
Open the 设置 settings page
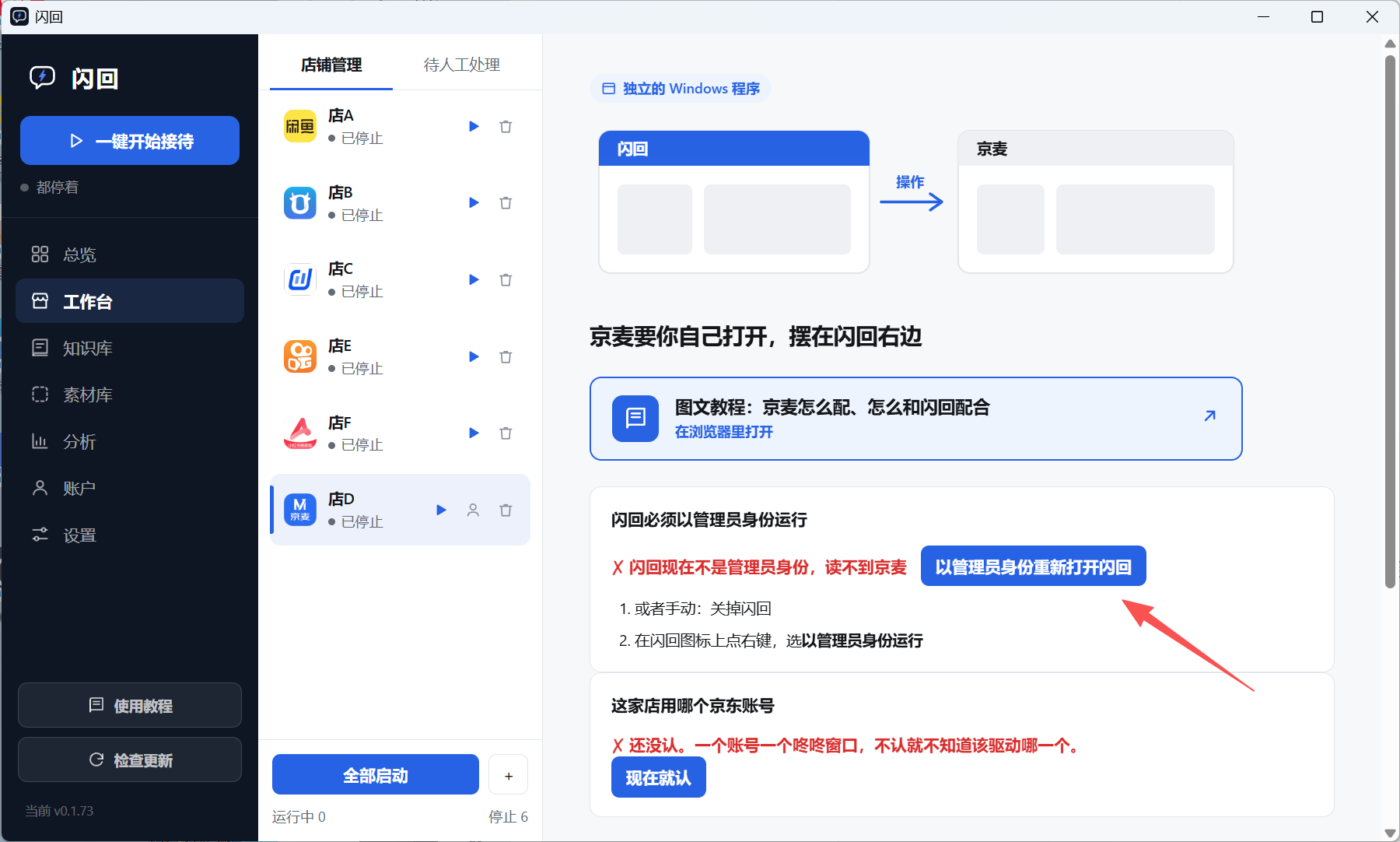[x=130, y=535]
